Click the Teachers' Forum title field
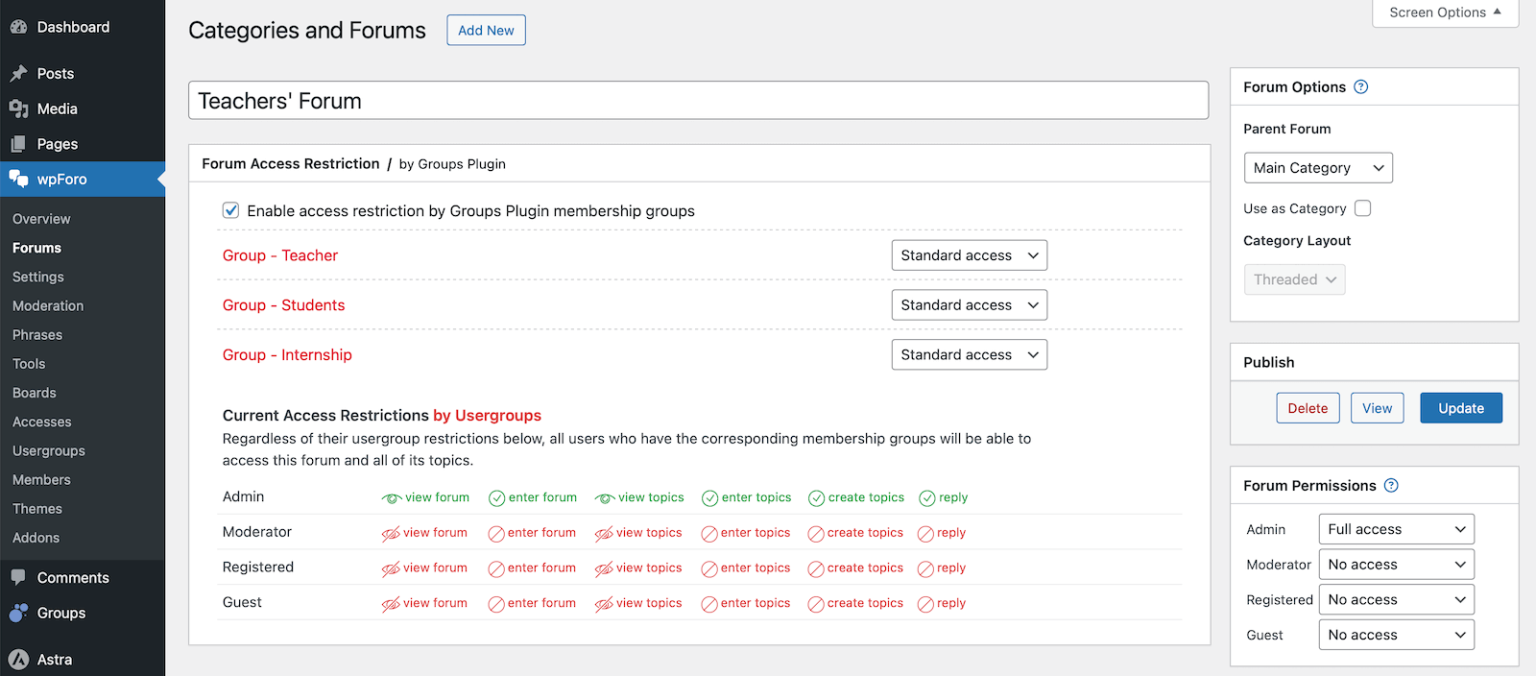The height and width of the screenshot is (676, 1536). coord(698,100)
